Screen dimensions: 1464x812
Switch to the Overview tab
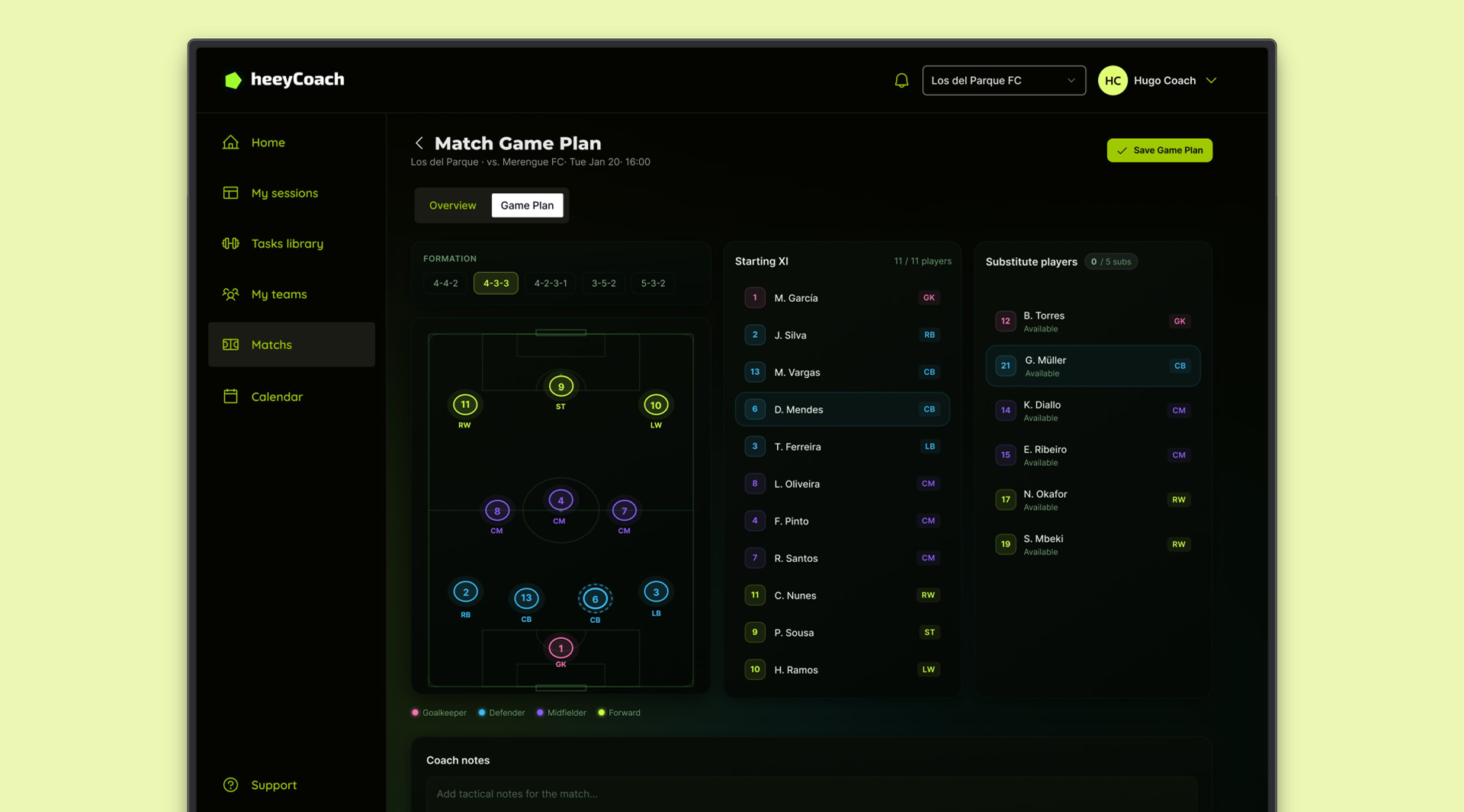point(452,205)
